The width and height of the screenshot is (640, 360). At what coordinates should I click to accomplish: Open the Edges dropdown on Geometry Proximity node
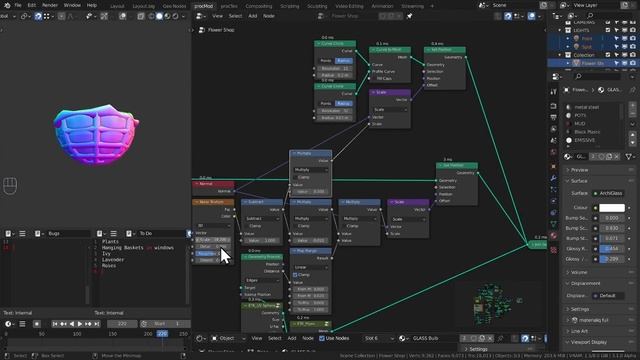tap(262, 280)
